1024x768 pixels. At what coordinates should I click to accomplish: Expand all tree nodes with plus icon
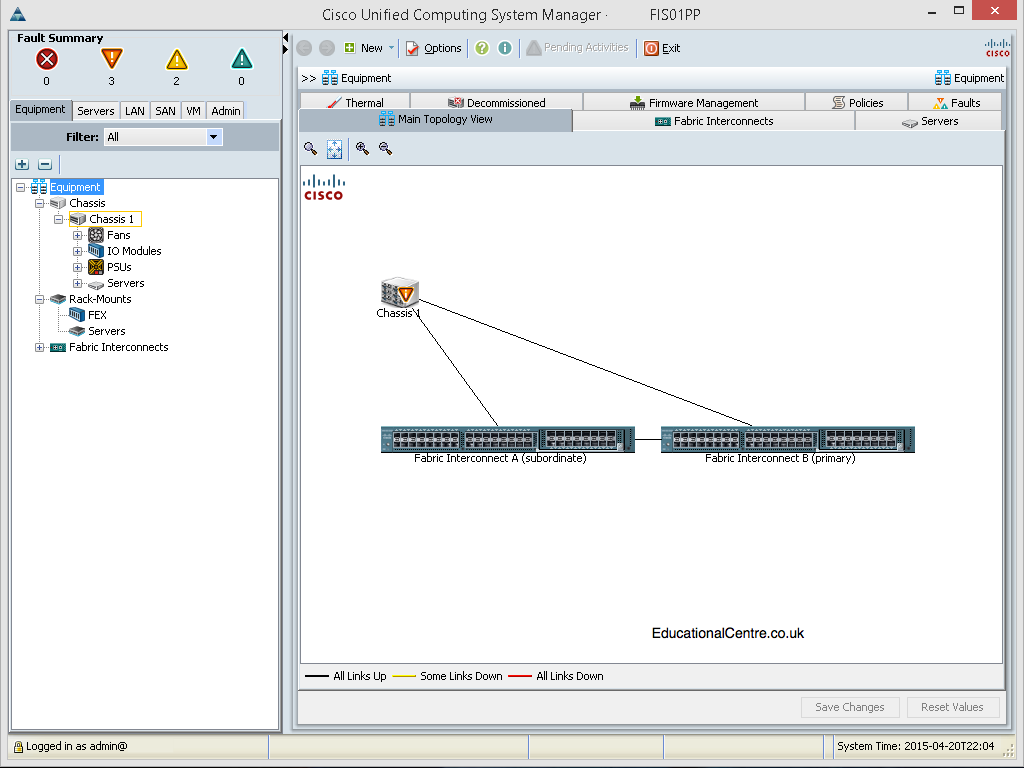(22, 164)
